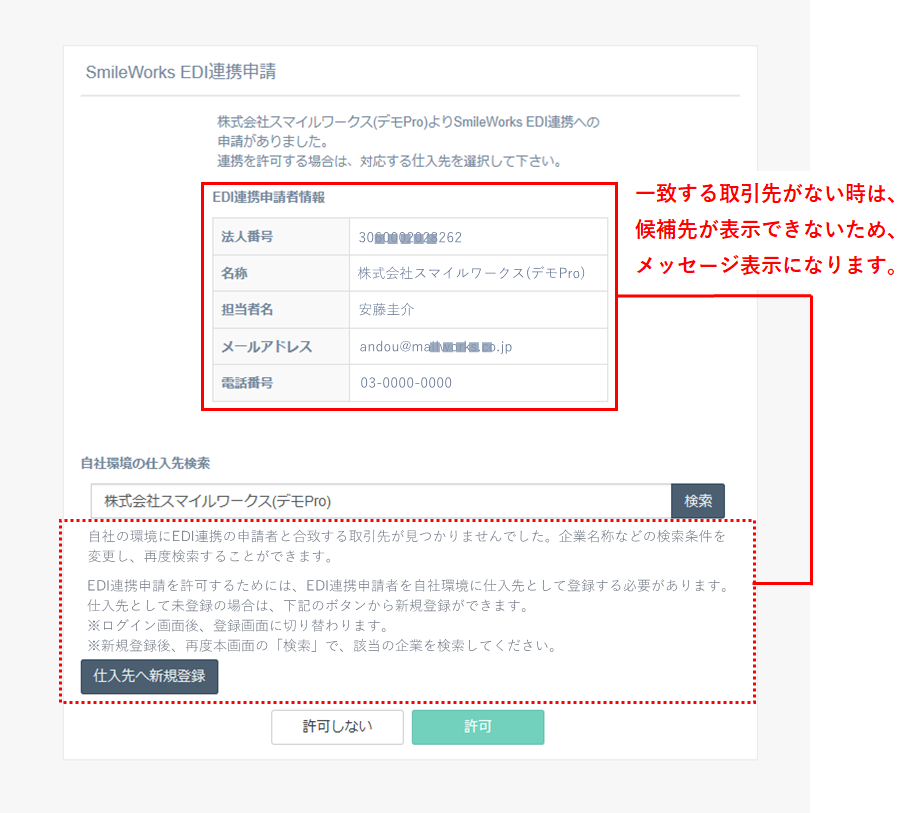Viewport: 912px width, 813px height.
Task: Click the line starting ※ログイン画面後
Action: (238, 626)
